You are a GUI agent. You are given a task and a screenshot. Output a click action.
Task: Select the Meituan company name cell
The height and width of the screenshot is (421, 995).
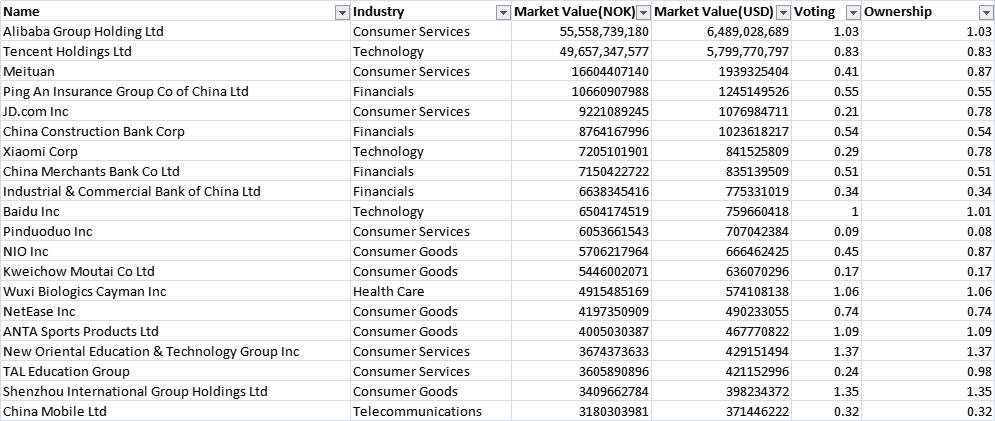click(x=30, y=72)
